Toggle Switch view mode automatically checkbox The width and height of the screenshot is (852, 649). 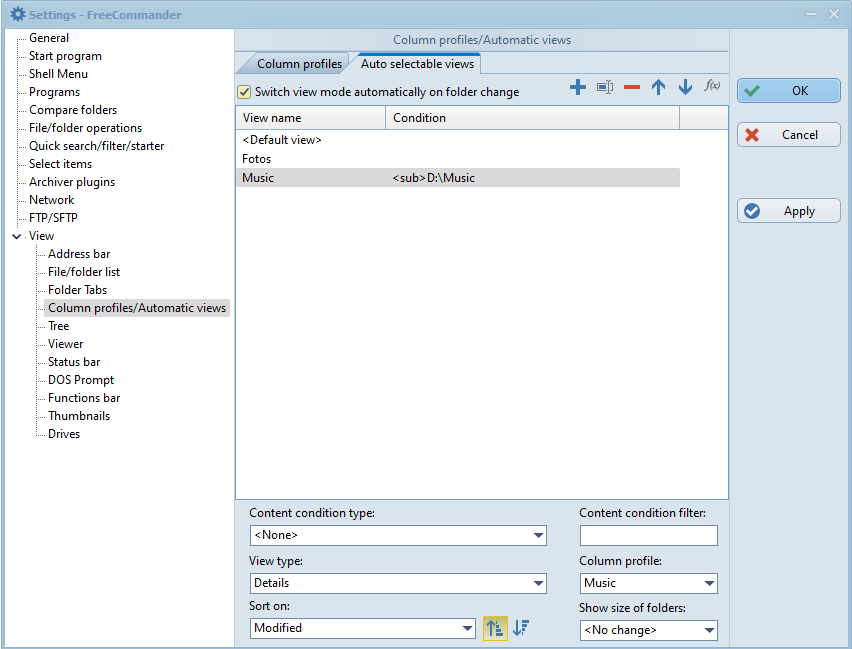pyautogui.click(x=244, y=92)
